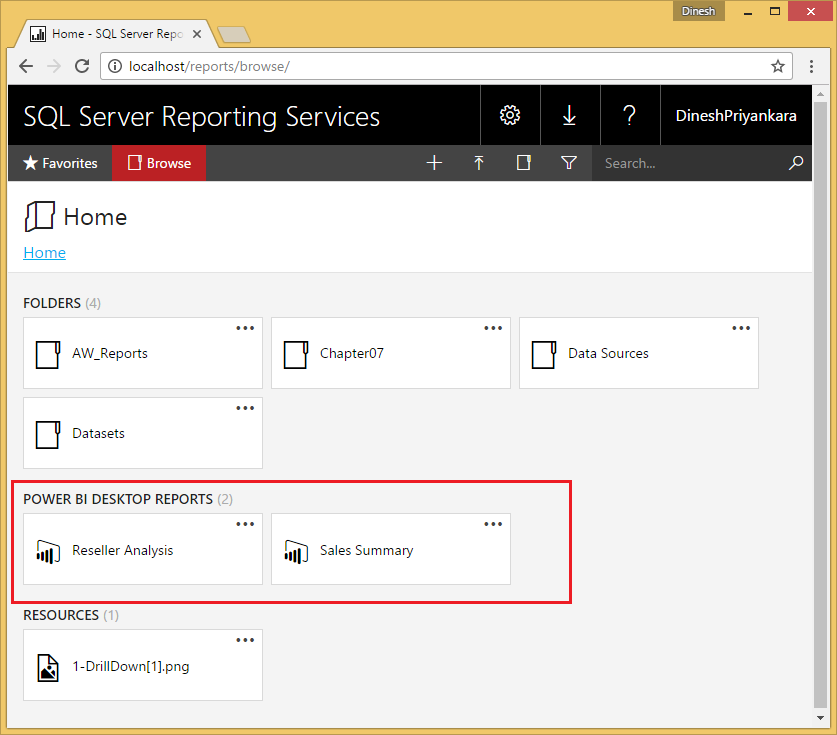
Task: Click the localhost address bar
Action: [x=446, y=66]
